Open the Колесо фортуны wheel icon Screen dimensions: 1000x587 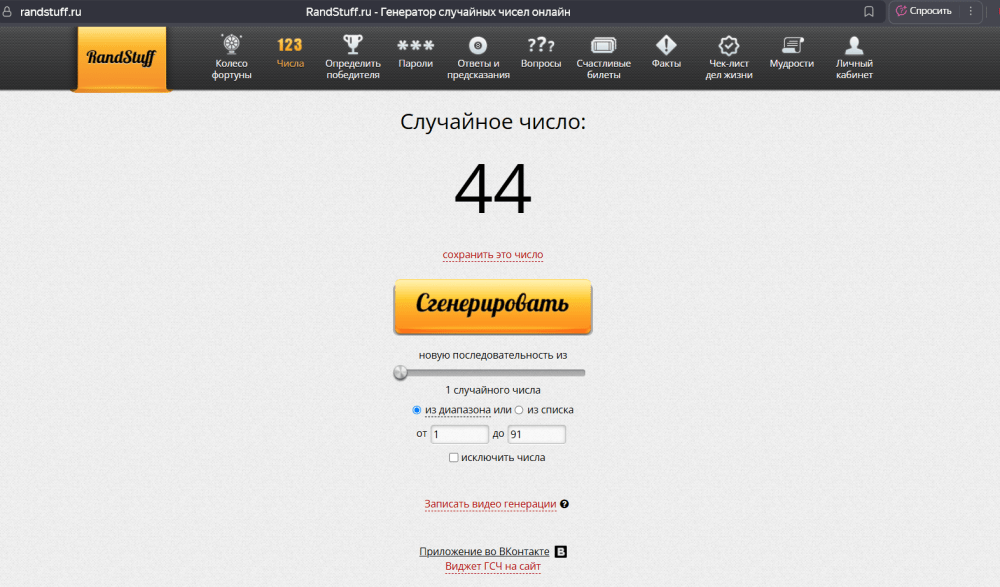click(231, 45)
